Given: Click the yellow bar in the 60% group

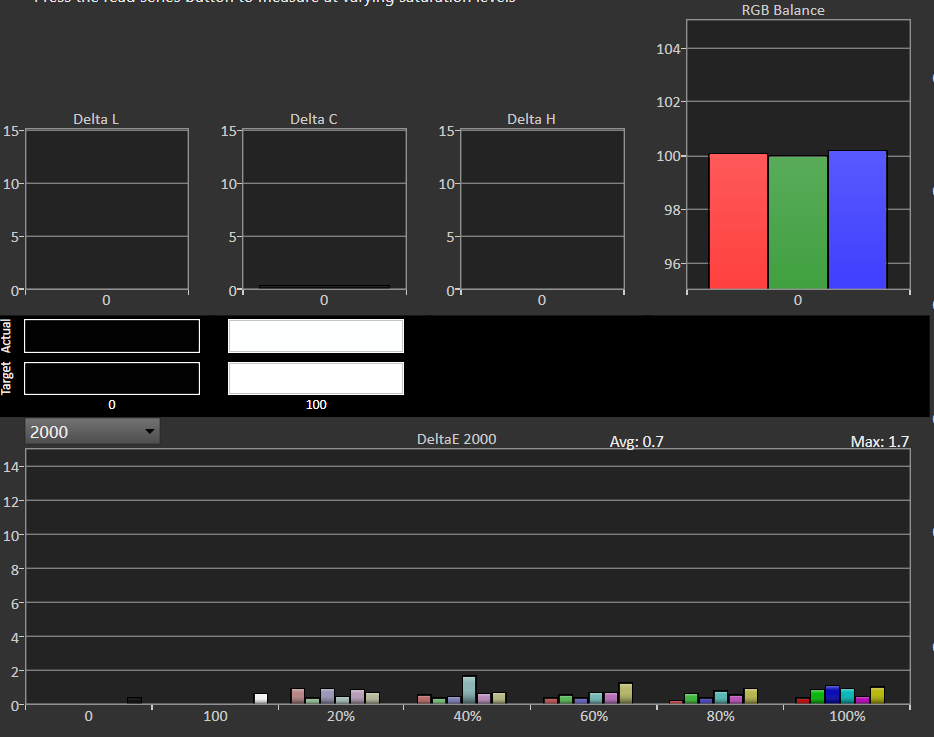Looking at the screenshot, I should 625,694.
